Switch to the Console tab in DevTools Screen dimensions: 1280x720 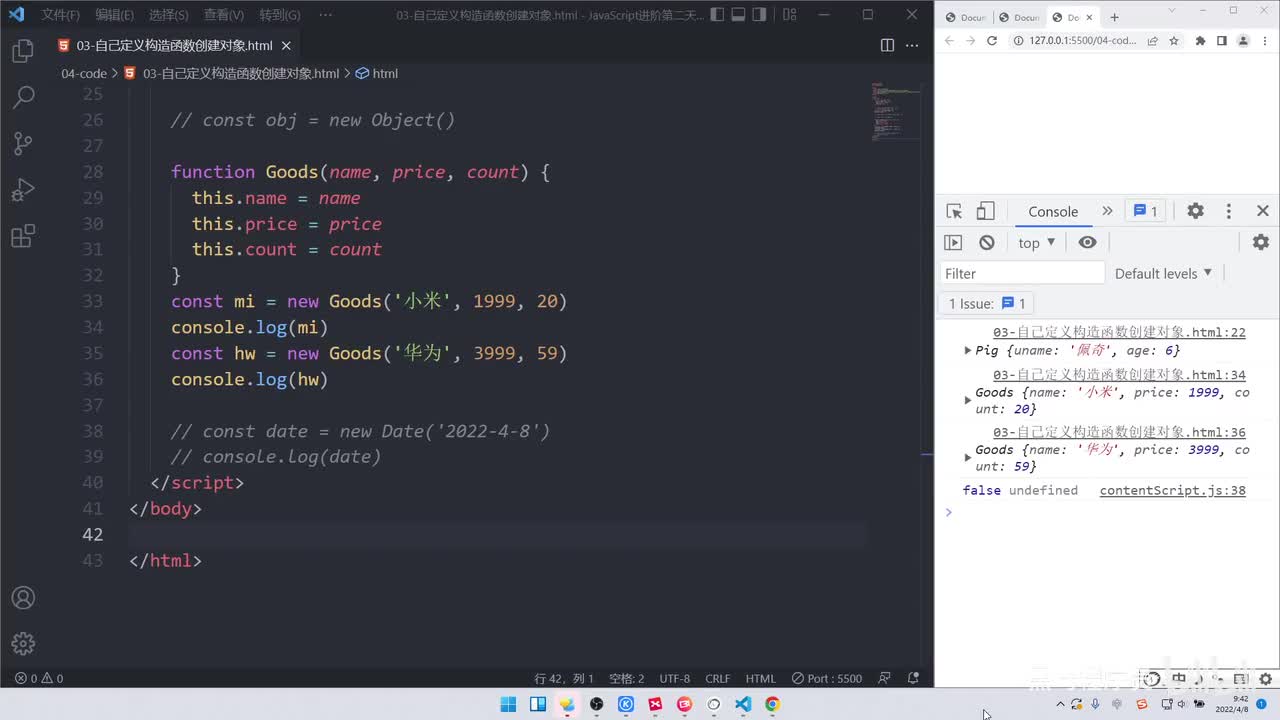(1053, 211)
